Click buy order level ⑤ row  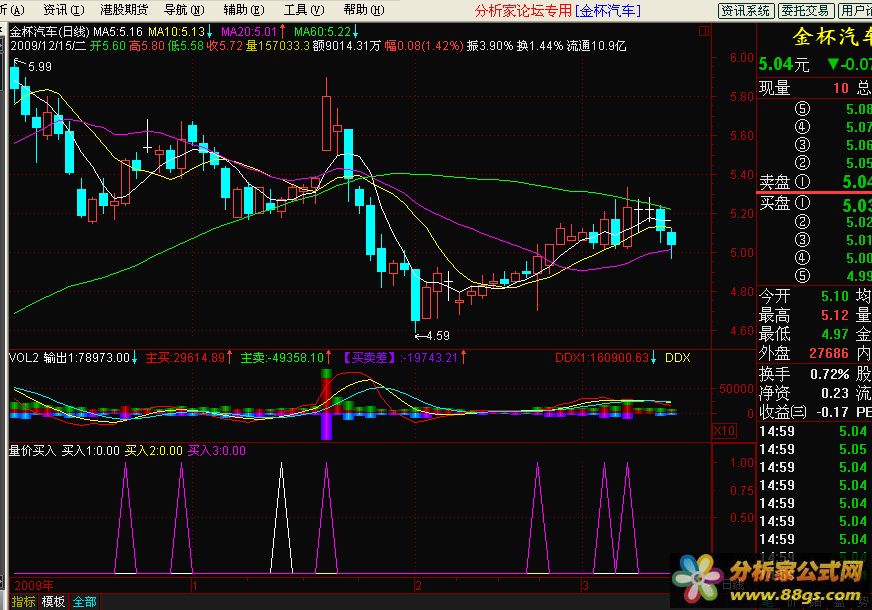coord(815,276)
